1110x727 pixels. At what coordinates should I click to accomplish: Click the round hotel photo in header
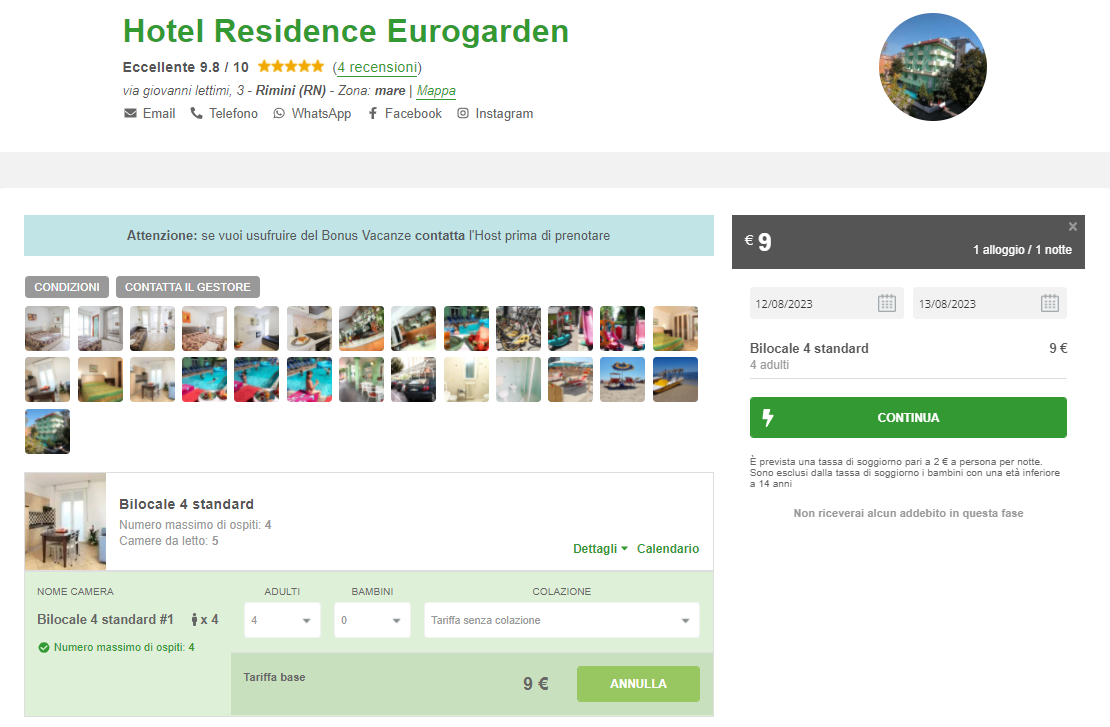(932, 67)
